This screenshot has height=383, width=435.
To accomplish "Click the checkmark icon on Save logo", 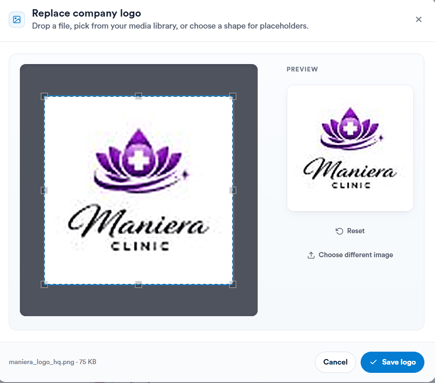I will [373, 362].
